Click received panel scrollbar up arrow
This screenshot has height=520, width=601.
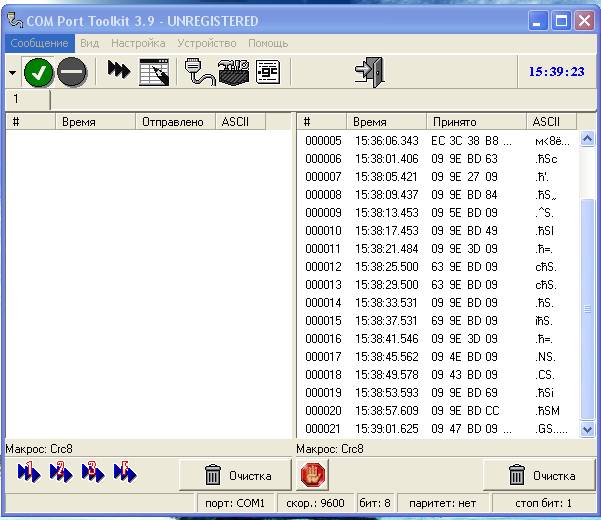click(588, 138)
